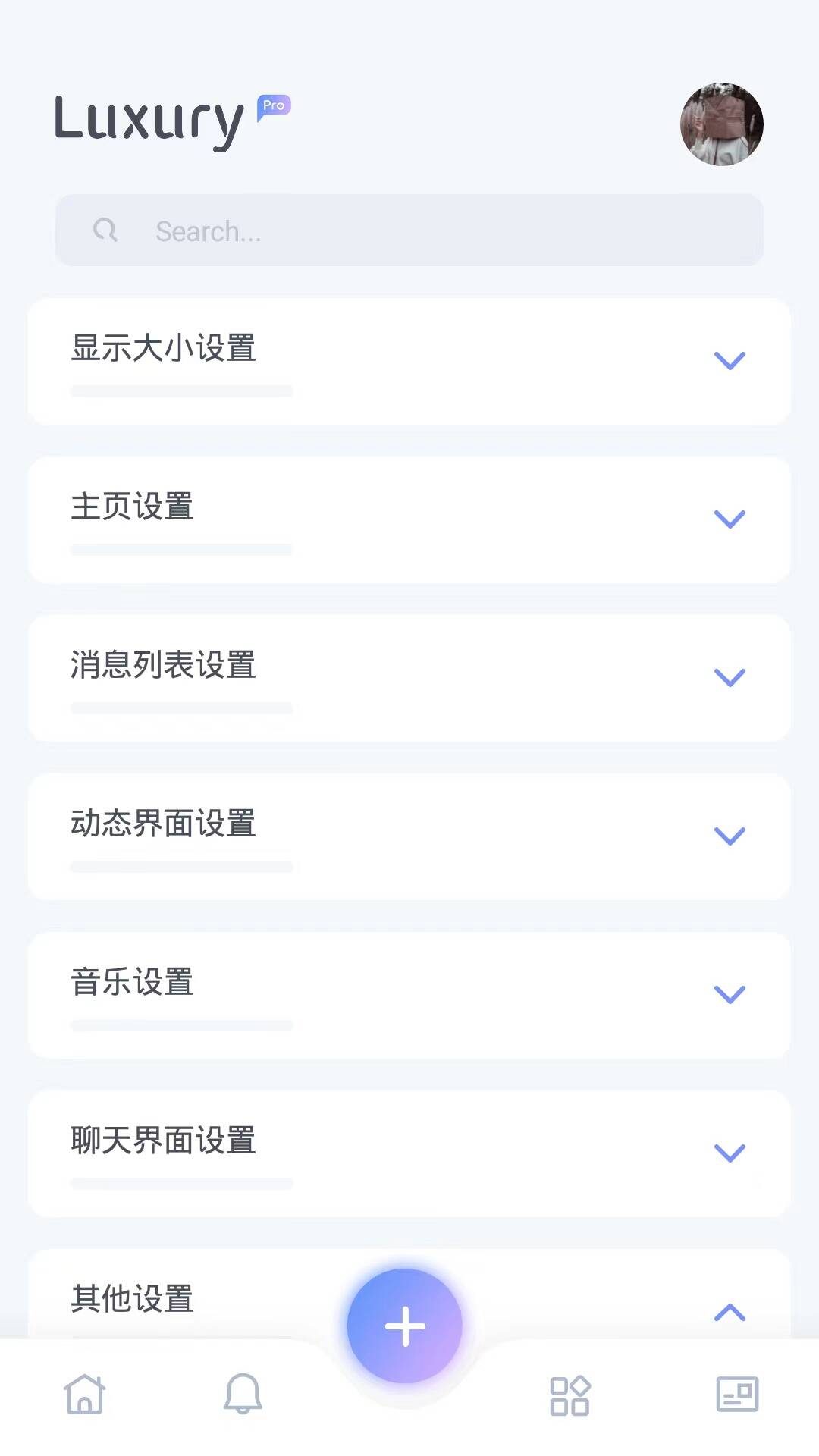
Task: Click the search magnifier icon
Action: coord(105,230)
